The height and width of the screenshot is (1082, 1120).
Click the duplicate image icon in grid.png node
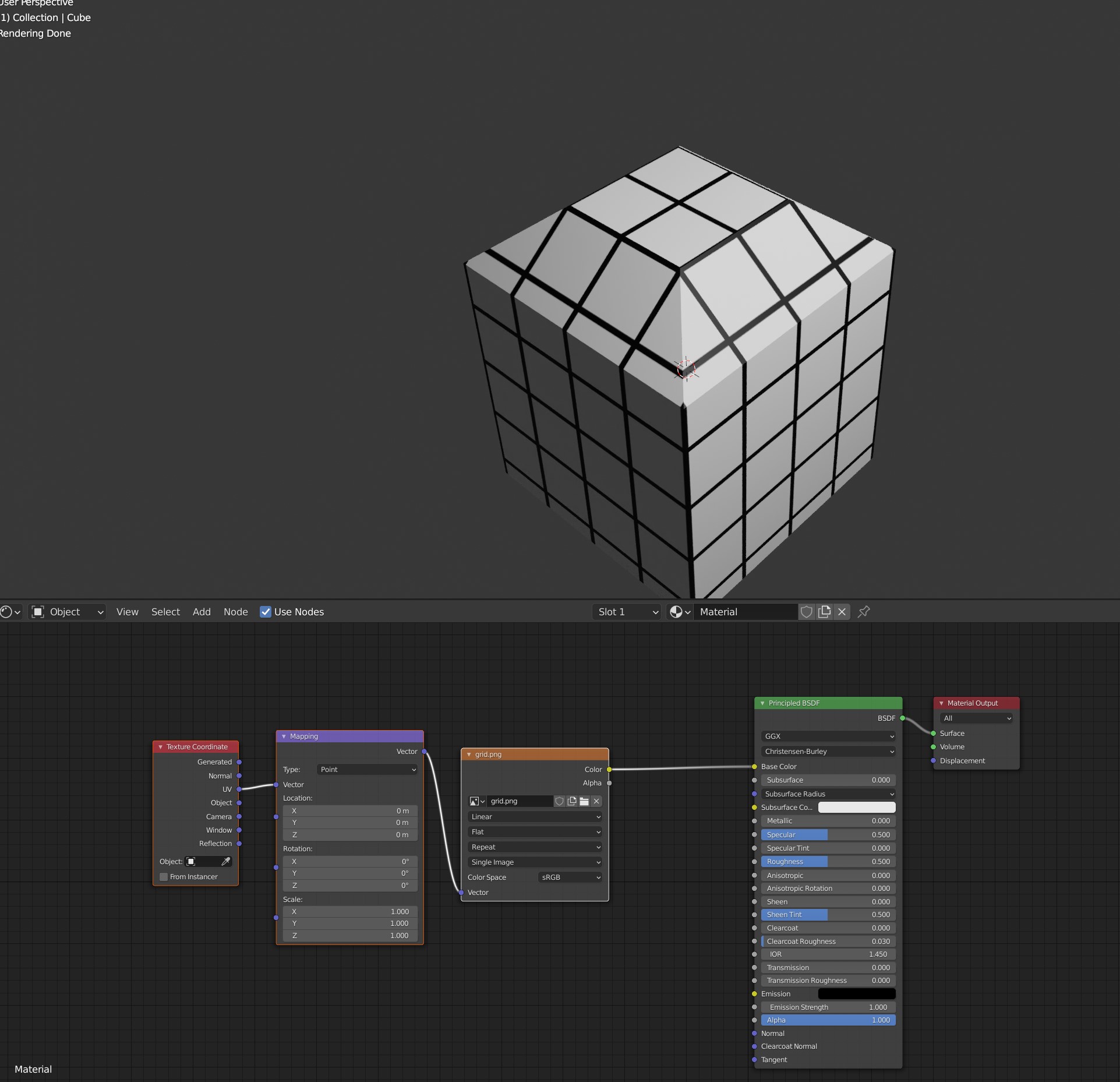[572, 801]
